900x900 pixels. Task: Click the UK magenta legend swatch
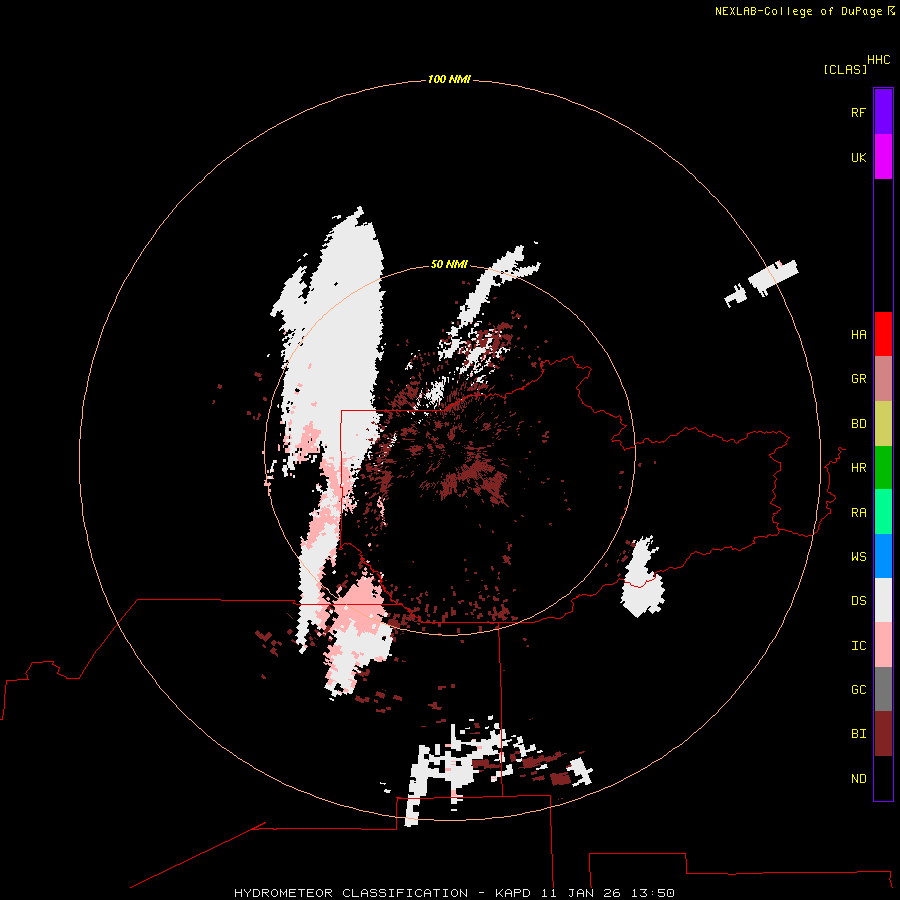883,157
